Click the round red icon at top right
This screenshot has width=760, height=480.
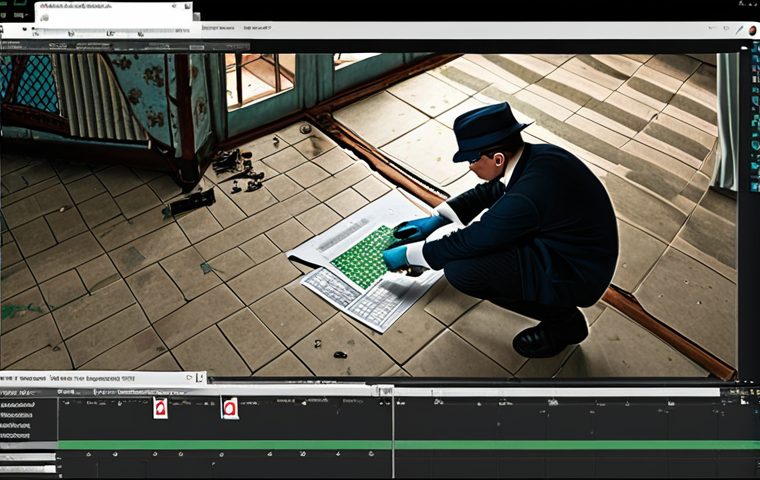coord(753,31)
